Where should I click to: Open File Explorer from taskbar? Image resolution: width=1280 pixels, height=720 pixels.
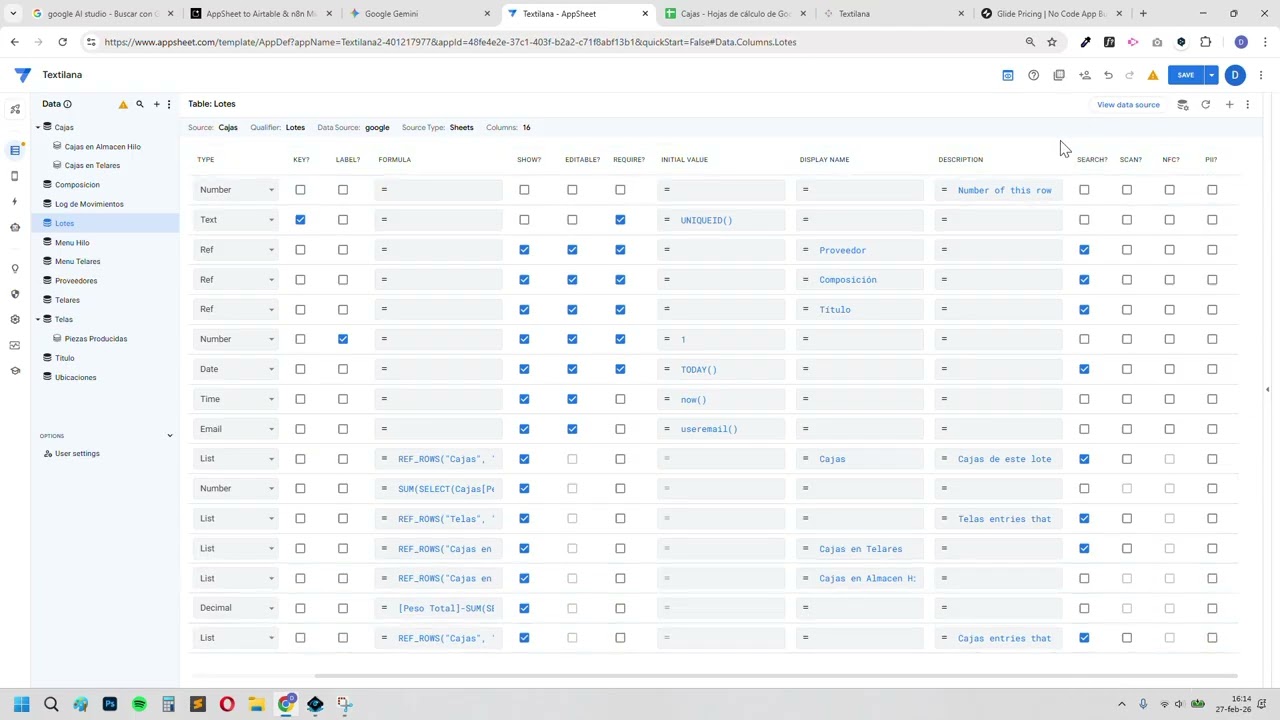(x=256, y=704)
